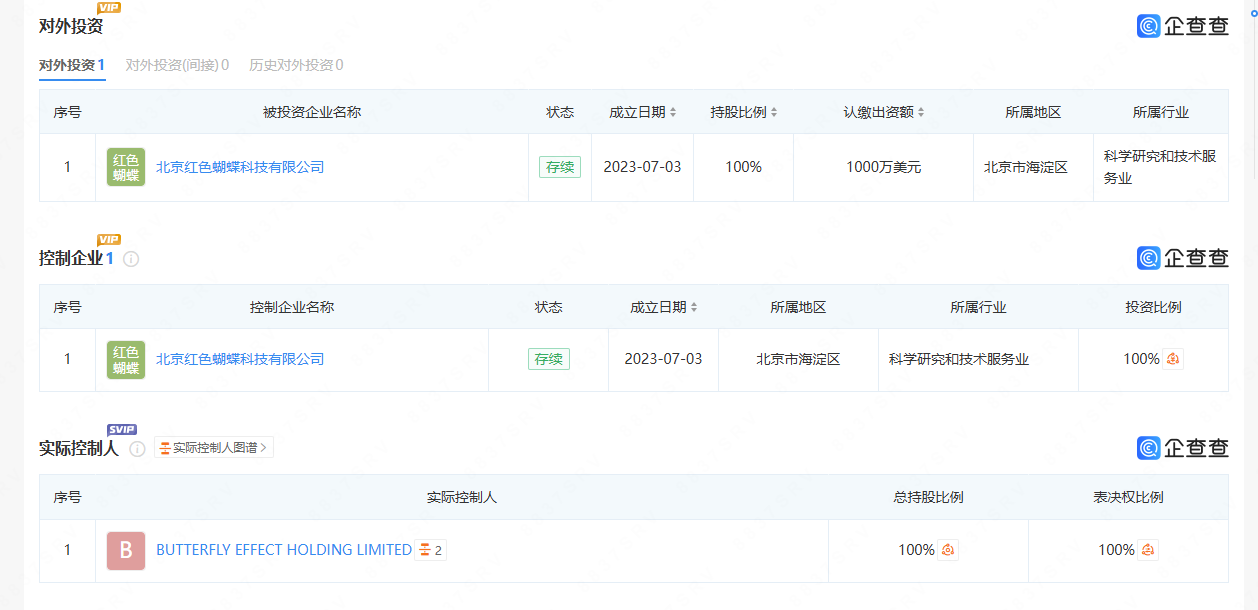The image size is (1258, 610).
Task: Click the 100% 持股比例 cell in 对外投资
Action: pyautogui.click(x=744, y=167)
